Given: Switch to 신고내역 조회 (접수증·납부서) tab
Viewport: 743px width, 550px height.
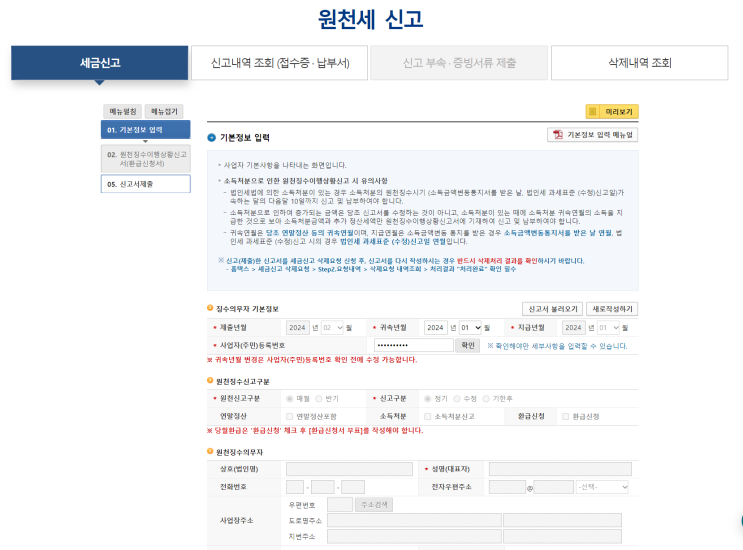Looking at the screenshot, I should [x=280, y=63].
